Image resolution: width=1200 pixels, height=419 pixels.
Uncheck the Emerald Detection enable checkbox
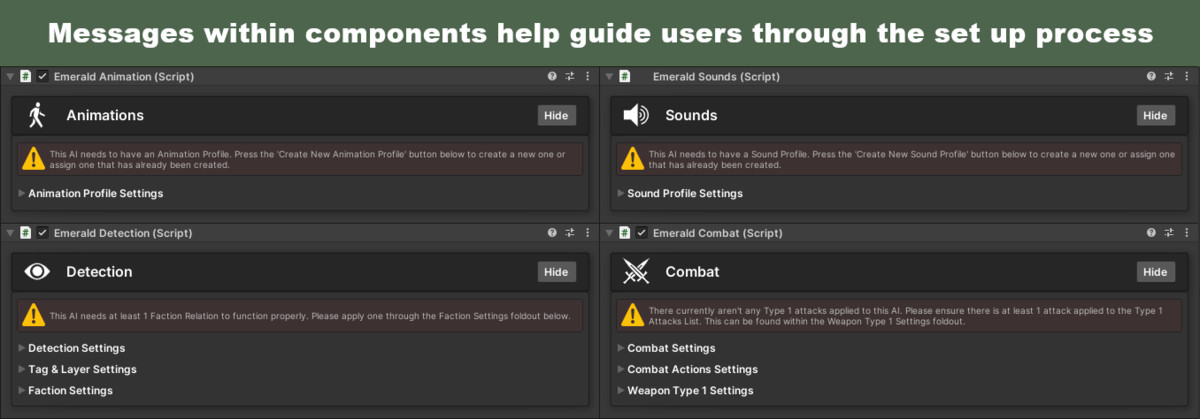tap(43, 233)
